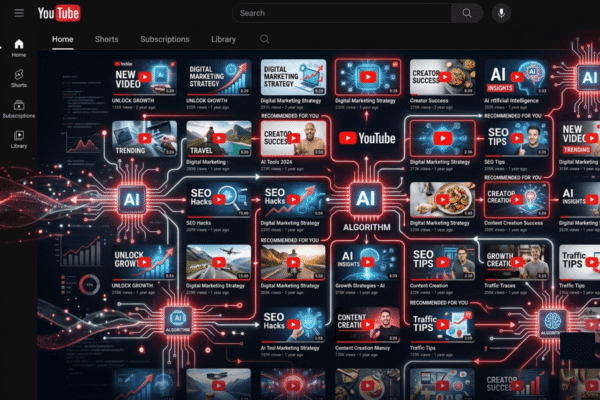Click inside the Search field
600x400 pixels.
click(342, 13)
